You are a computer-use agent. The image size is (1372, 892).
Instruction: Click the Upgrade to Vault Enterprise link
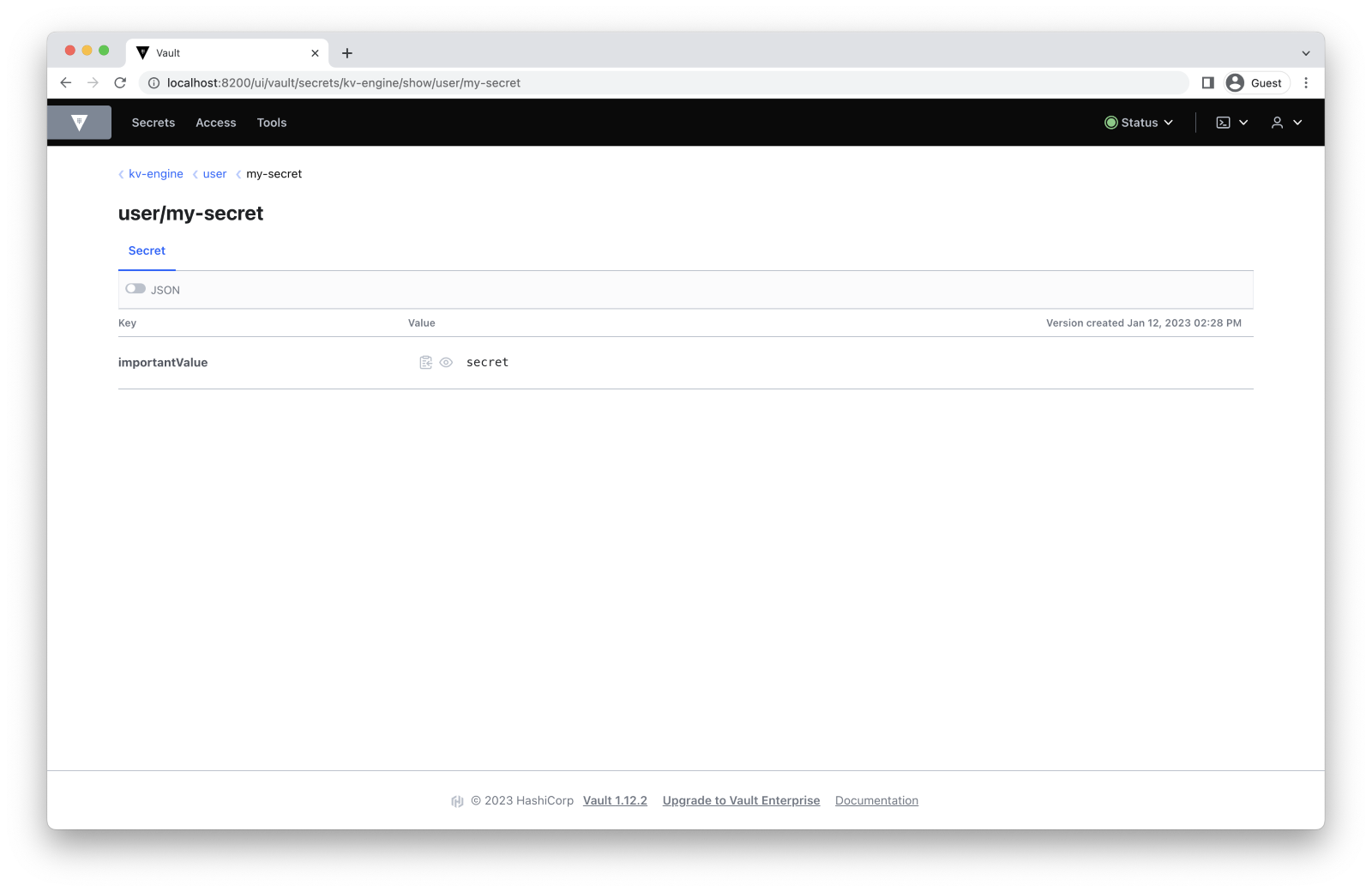[741, 801]
